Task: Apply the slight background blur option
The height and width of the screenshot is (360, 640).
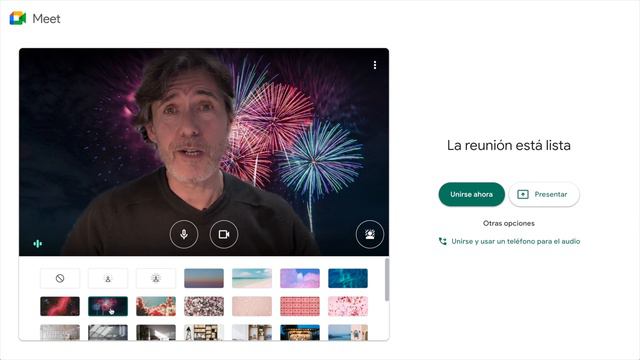Action: pyautogui.click(x=108, y=278)
